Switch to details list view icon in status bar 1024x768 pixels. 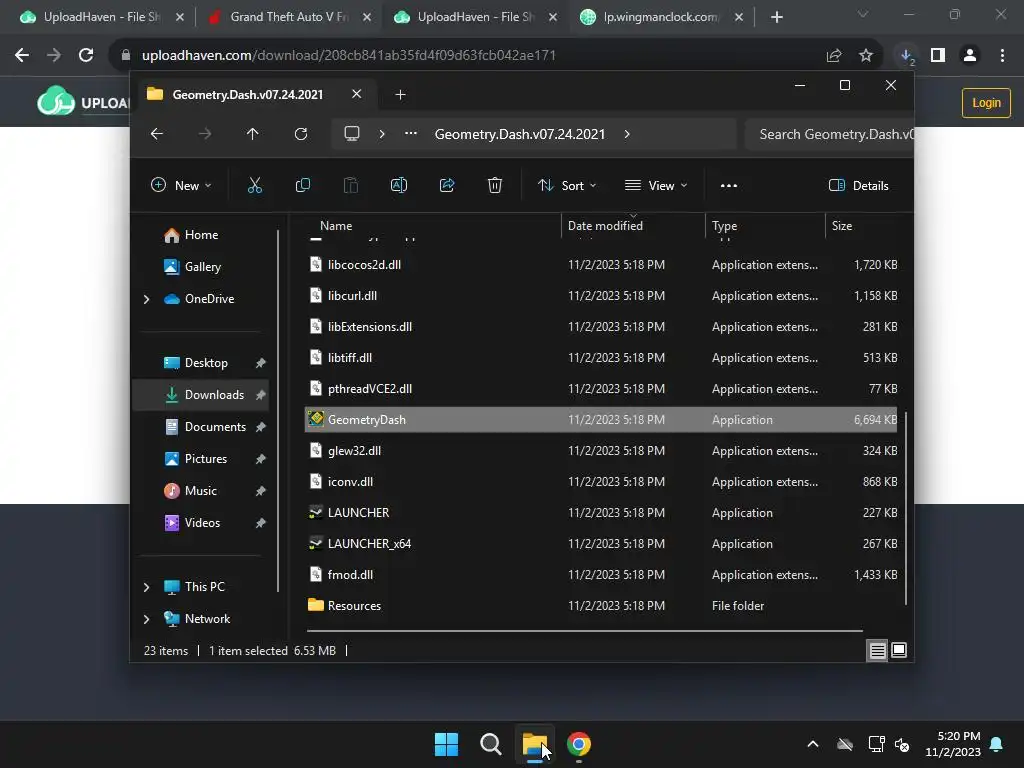pos(877,650)
